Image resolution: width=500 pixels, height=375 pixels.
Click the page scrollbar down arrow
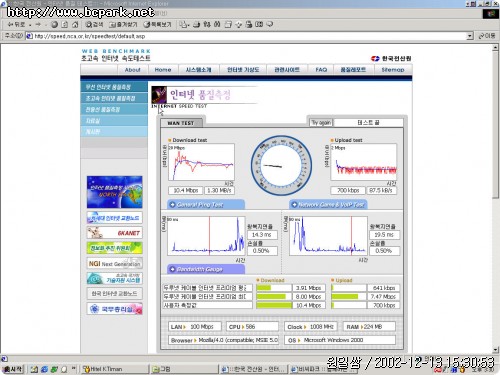pyautogui.click(x=495, y=350)
